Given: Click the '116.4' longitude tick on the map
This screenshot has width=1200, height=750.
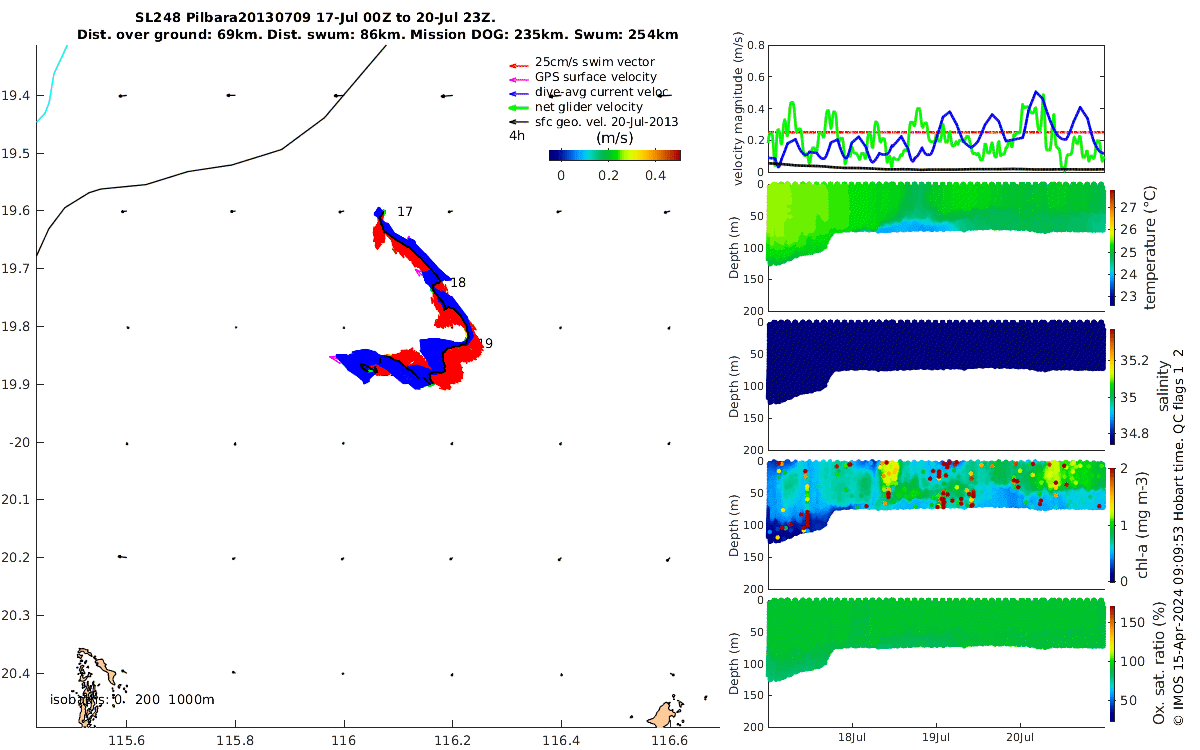Looking at the screenshot, I should point(560,741).
